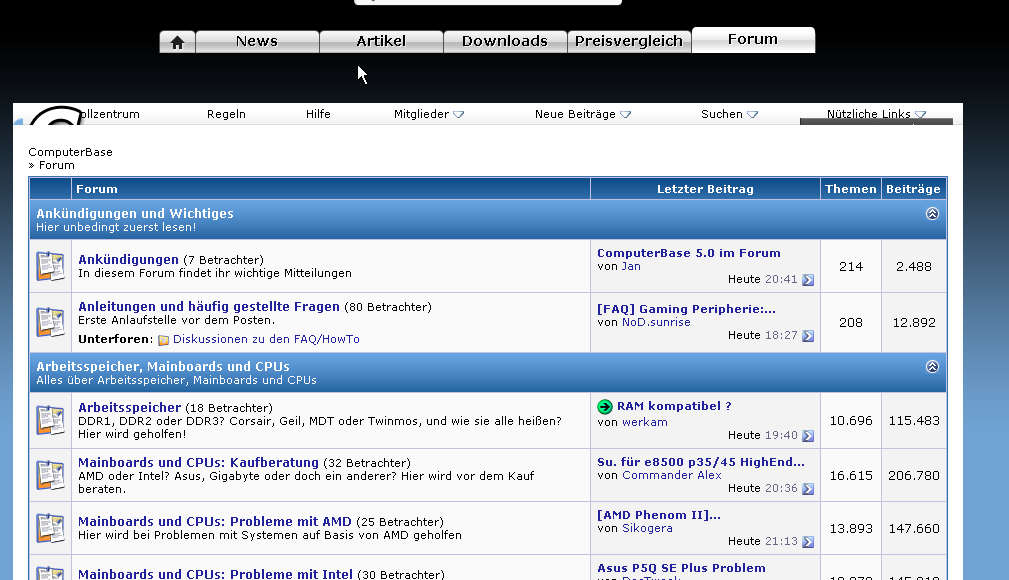View user profile of Sikogera

(647, 528)
